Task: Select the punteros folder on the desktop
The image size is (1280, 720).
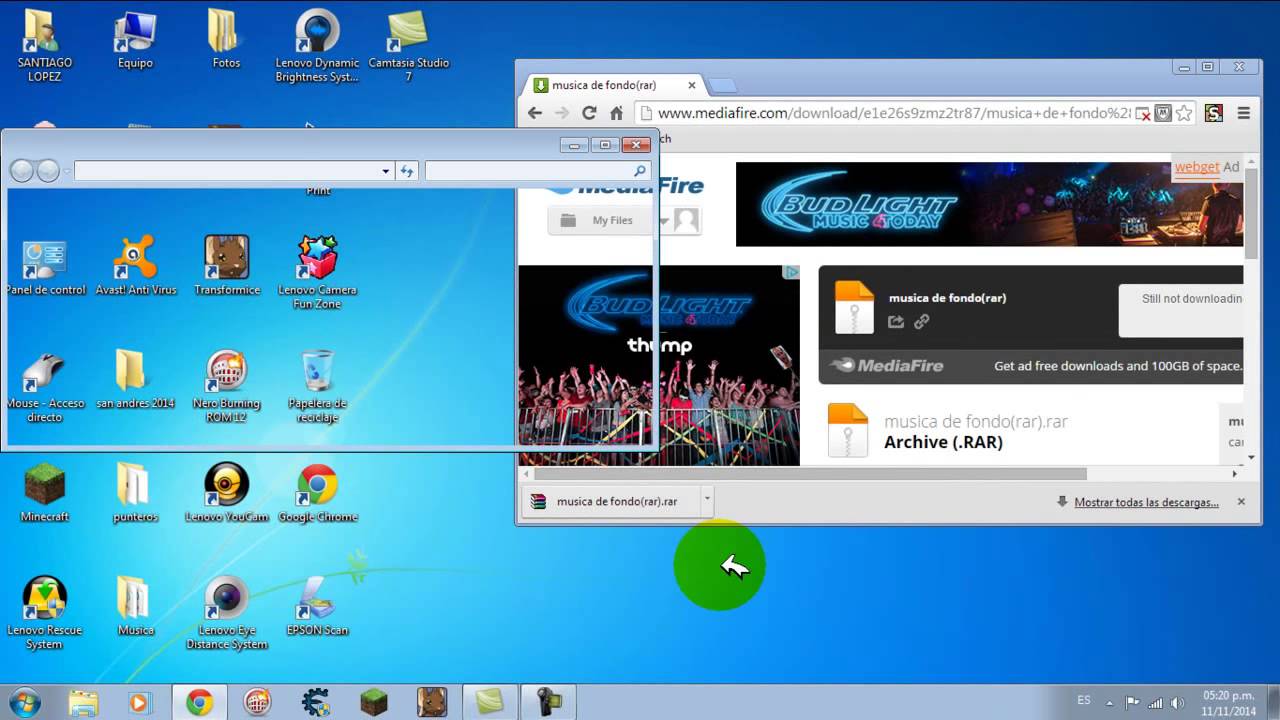Action: [x=135, y=493]
